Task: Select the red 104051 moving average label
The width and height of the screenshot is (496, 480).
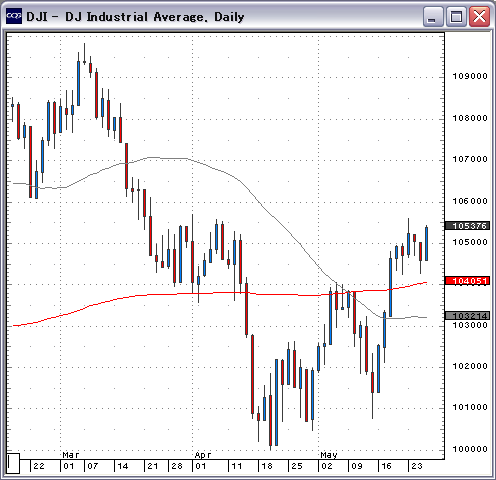Action: [x=467, y=281]
